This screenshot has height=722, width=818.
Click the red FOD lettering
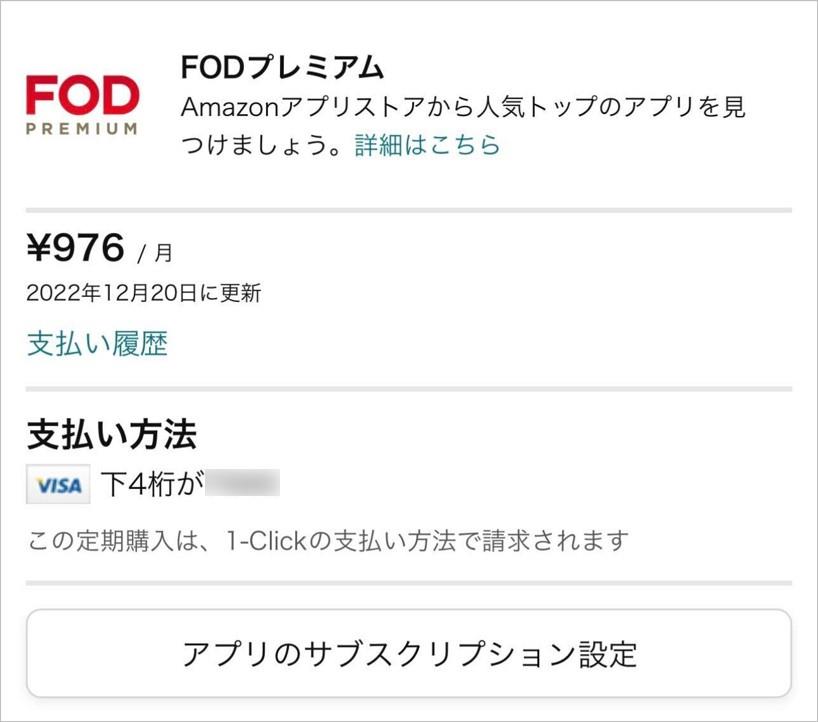[x=82, y=95]
